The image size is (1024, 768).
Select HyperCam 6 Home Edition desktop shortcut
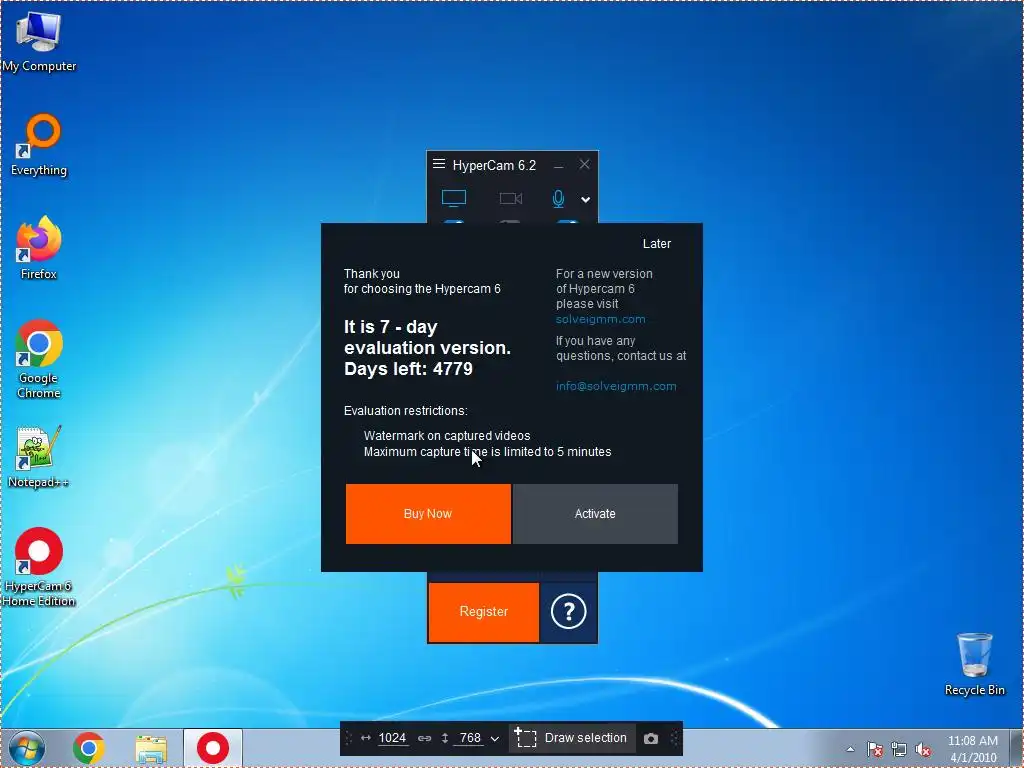pyautogui.click(x=39, y=567)
